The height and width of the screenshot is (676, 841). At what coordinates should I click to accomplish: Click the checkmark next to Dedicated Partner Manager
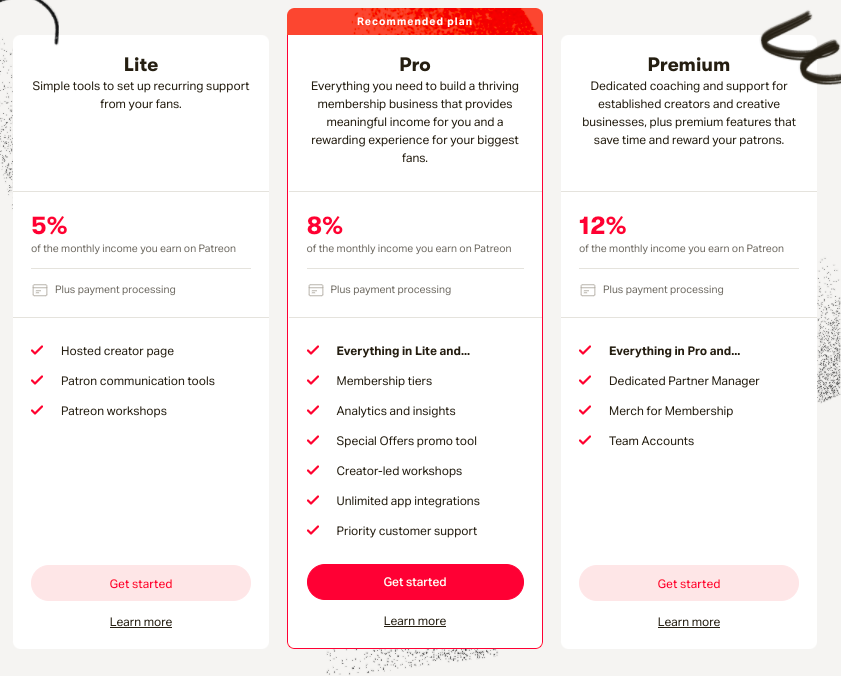click(x=586, y=381)
